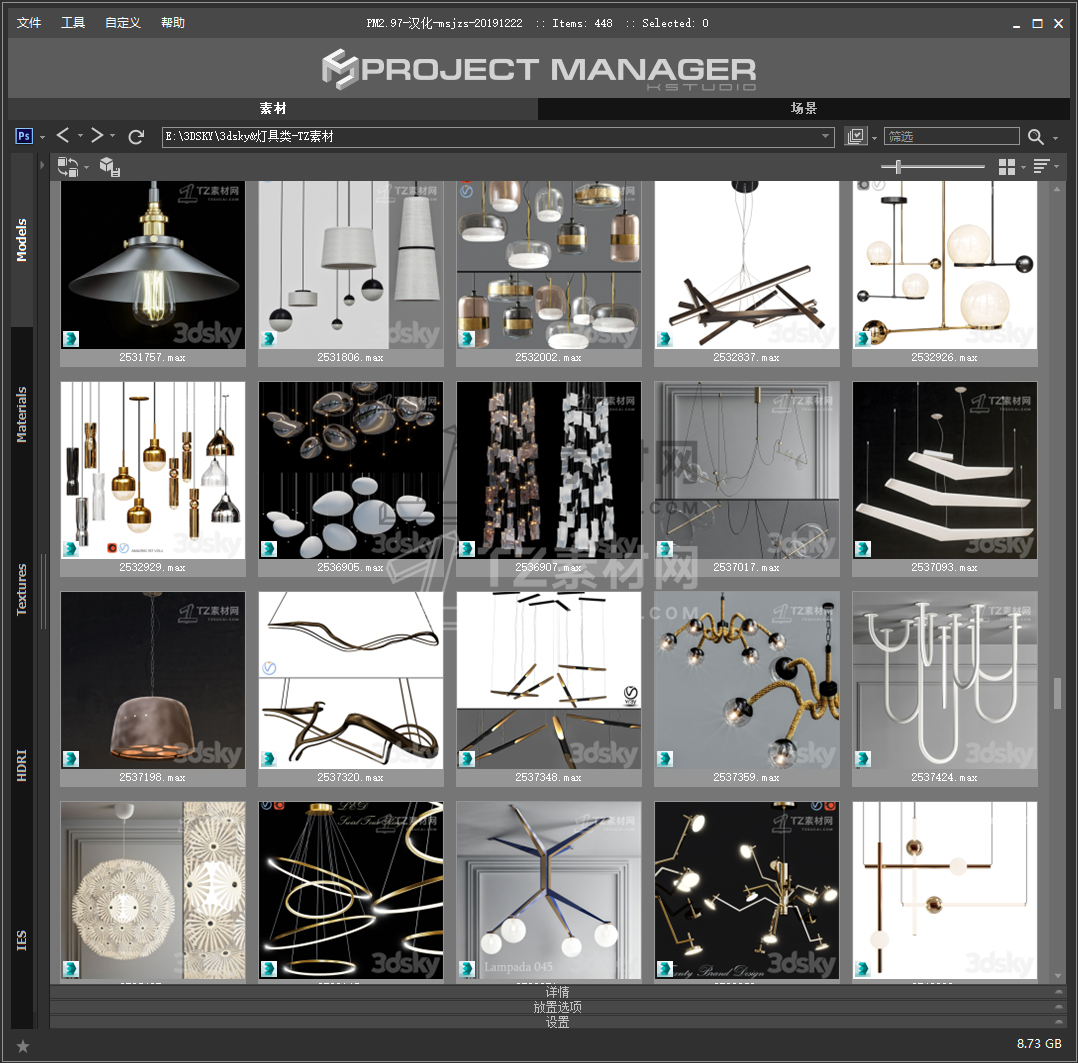Viewport: 1078px width, 1063px height.
Task: Expand the folder path dropdown
Action: [x=825, y=136]
